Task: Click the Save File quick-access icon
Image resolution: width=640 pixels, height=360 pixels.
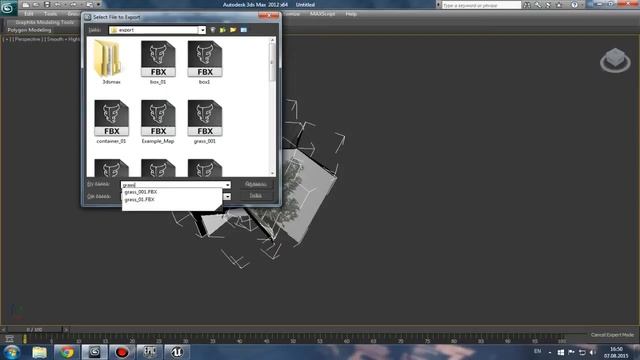Action: (47, 5)
